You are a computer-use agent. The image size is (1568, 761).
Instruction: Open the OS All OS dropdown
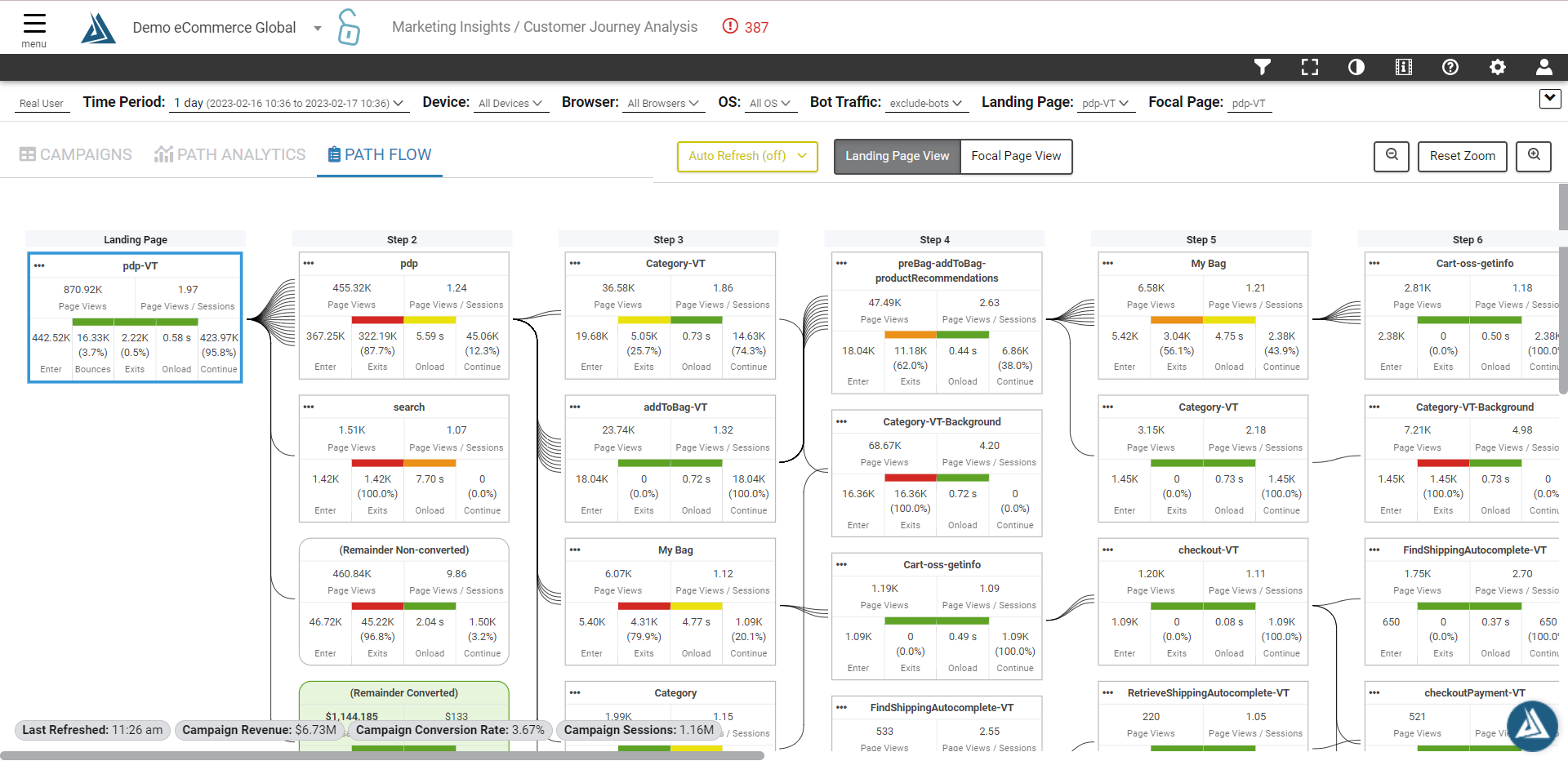[769, 103]
